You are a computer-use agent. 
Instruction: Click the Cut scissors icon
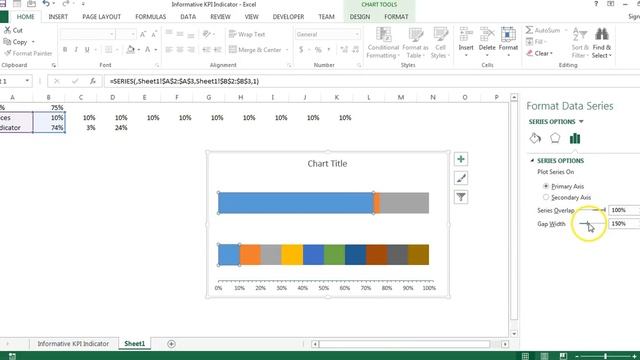7,30
